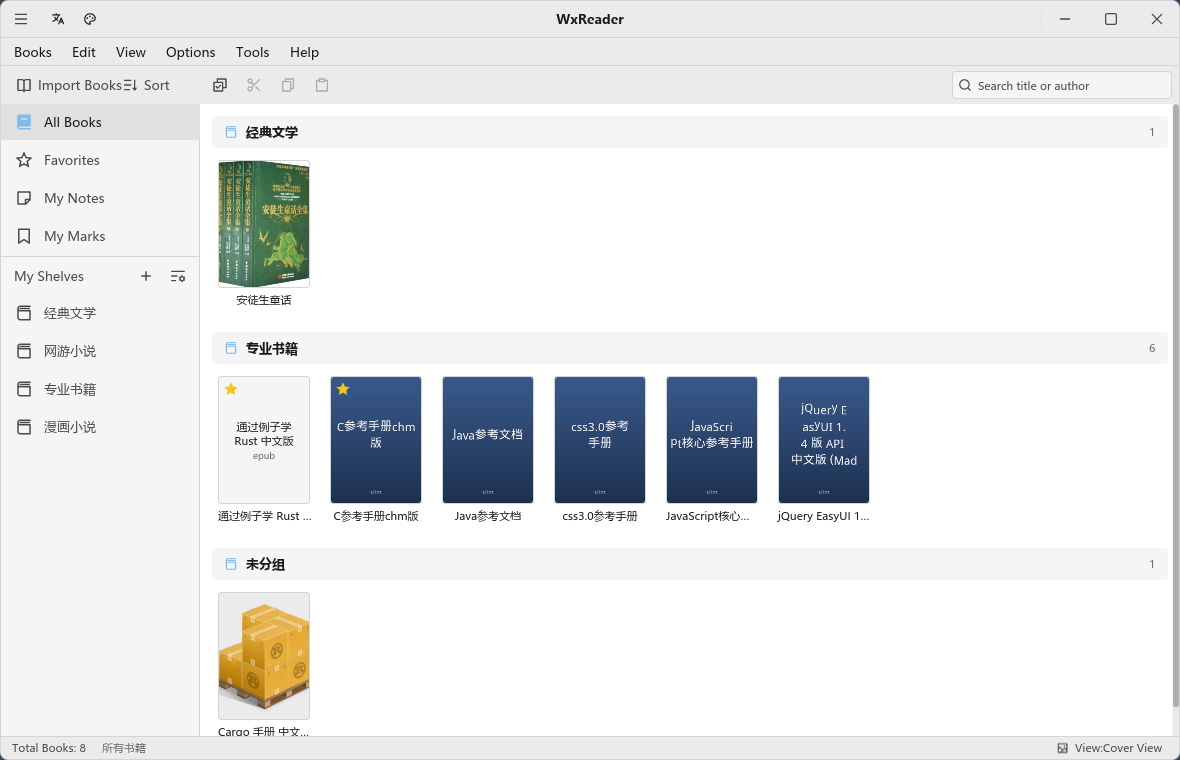
Task: Click the Java参考文档 title label
Action: [x=488, y=516]
